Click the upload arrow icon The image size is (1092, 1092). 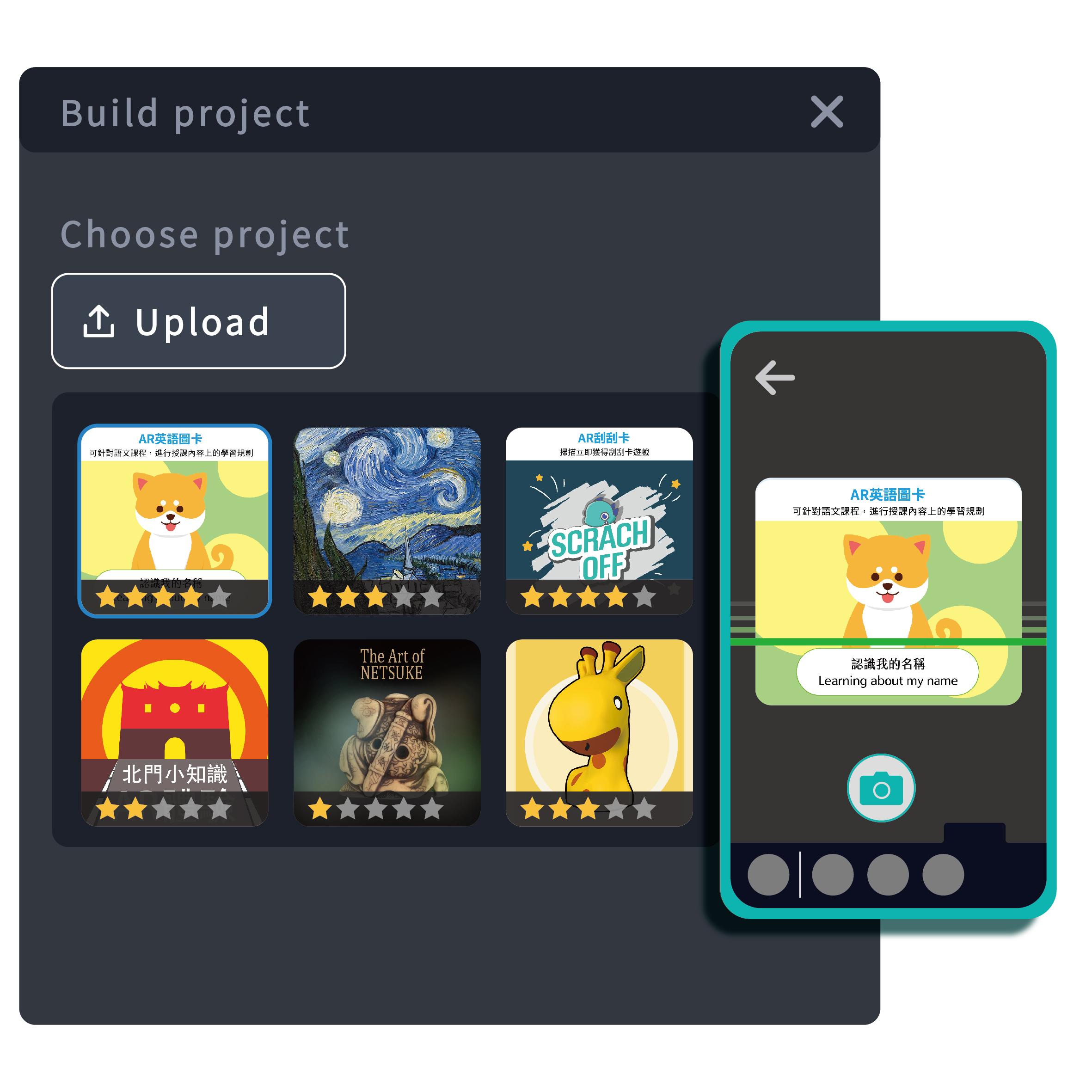tap(99, 322)
